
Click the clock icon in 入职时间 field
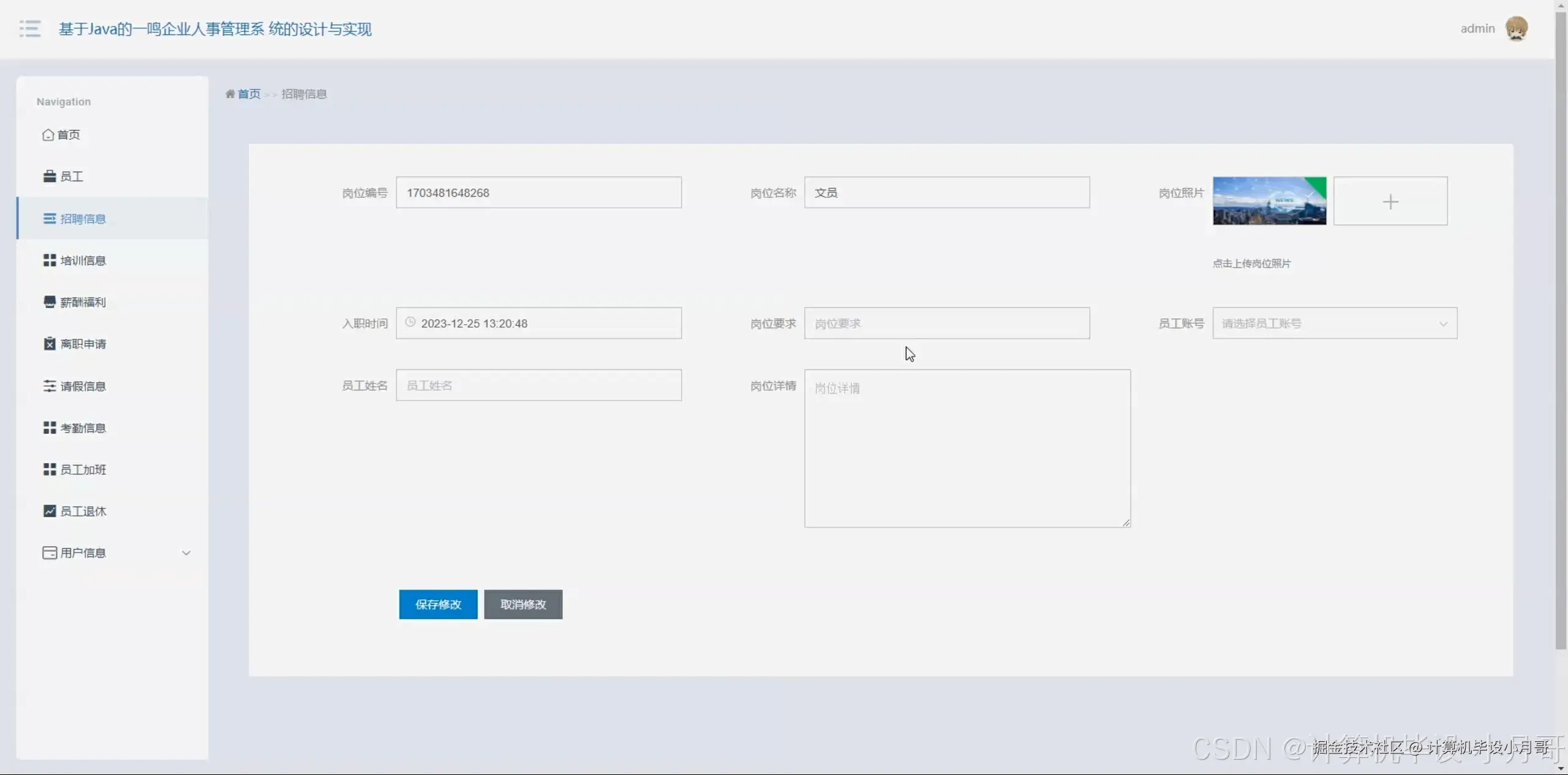coord(410,322)
